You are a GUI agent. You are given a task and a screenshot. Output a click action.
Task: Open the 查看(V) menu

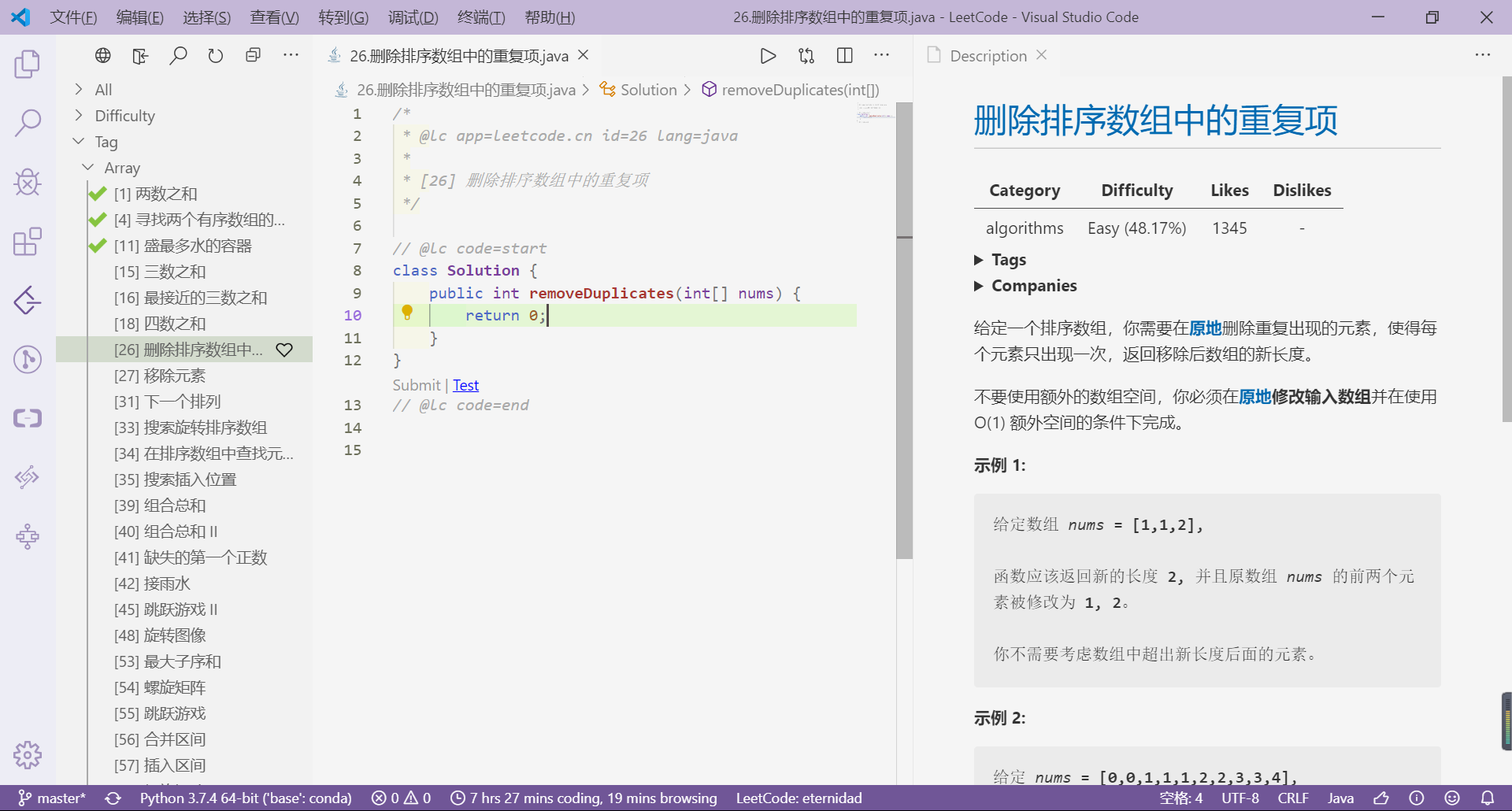(274, 17)
